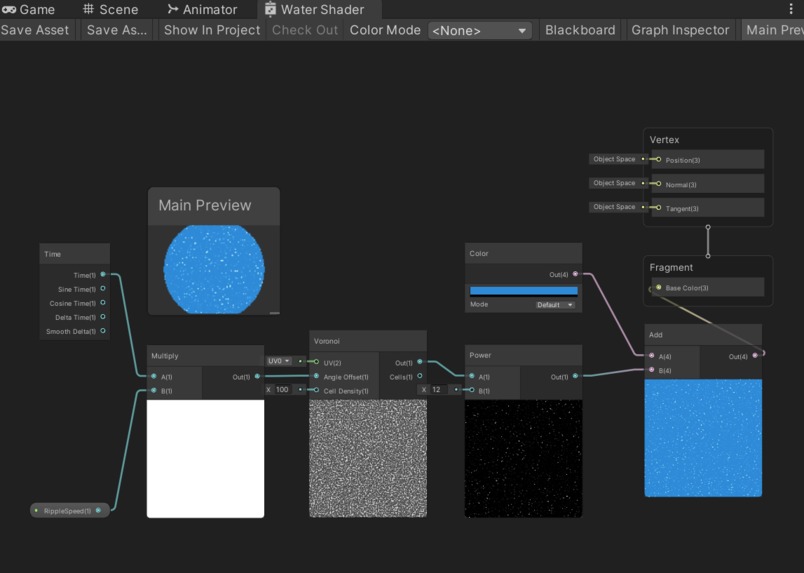
Task: Click the Smooth Delta(1) output port
Action: click(x=103, y=331)
